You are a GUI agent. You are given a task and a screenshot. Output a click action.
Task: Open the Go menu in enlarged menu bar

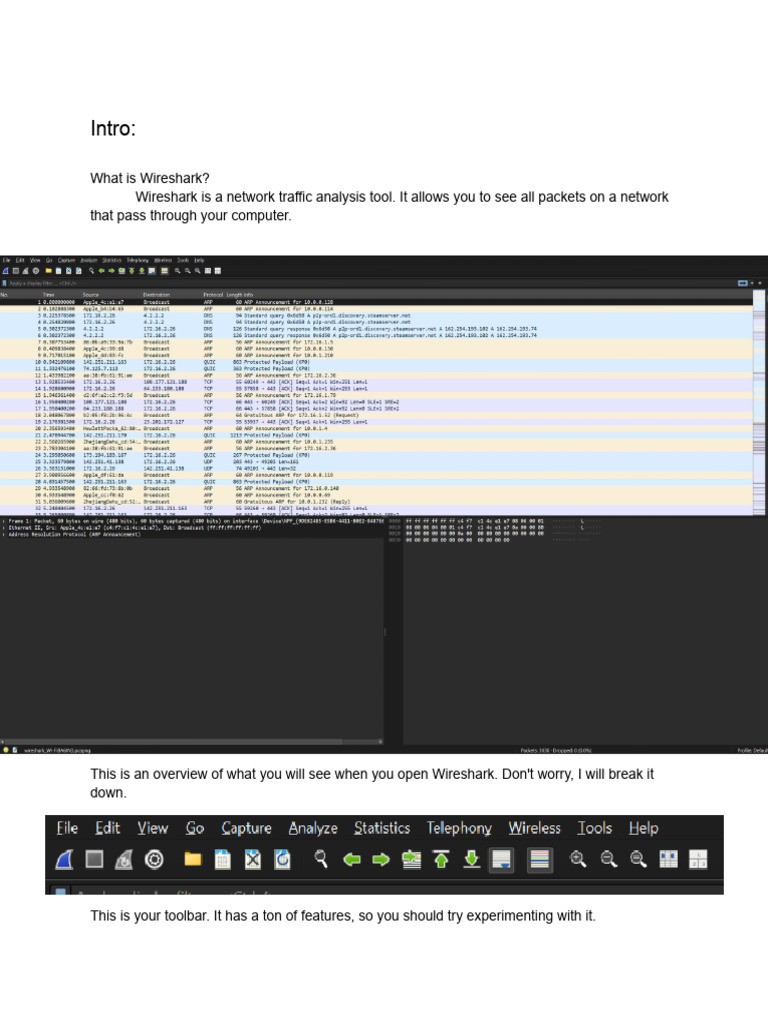tap(195, 828)
